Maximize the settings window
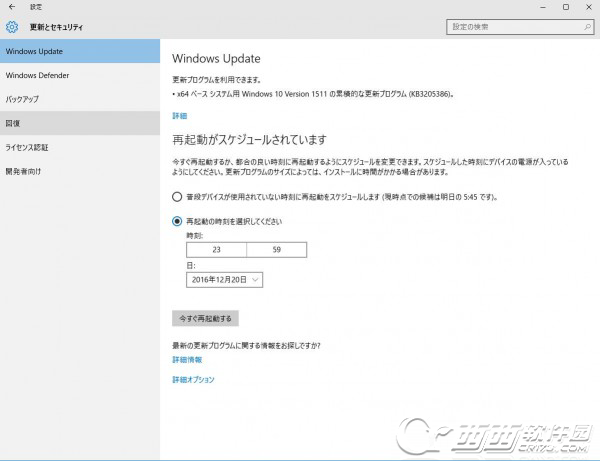The image size is (600, 461). (566, 7)
